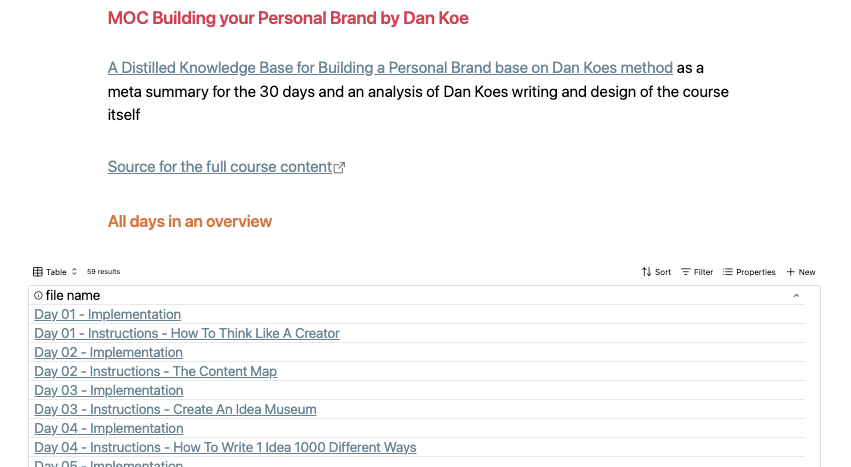
Task: Click the file name column info icon
Action: coord(38,295)
